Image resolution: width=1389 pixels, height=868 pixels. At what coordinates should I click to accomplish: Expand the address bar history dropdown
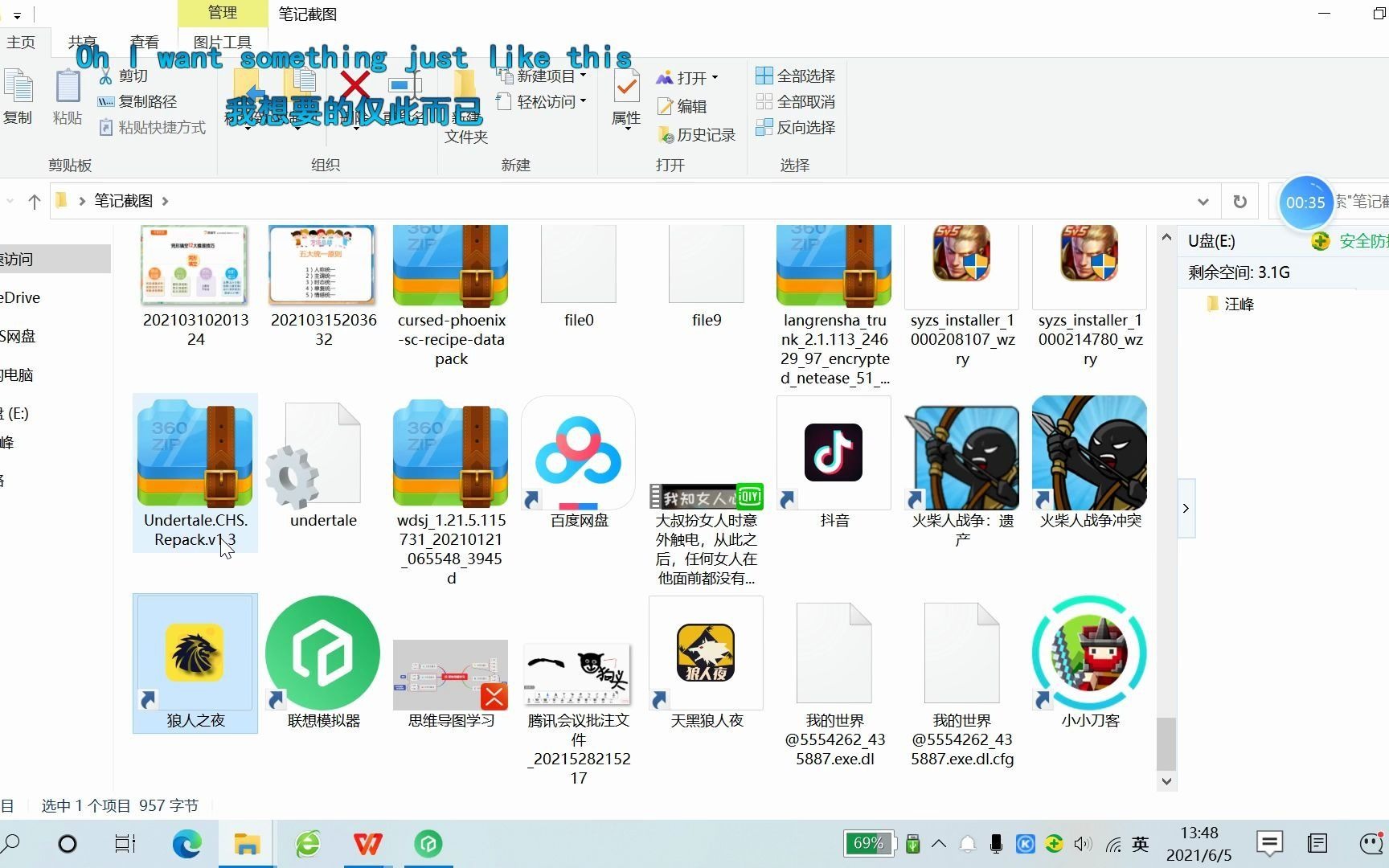(x=1203, y=201)
